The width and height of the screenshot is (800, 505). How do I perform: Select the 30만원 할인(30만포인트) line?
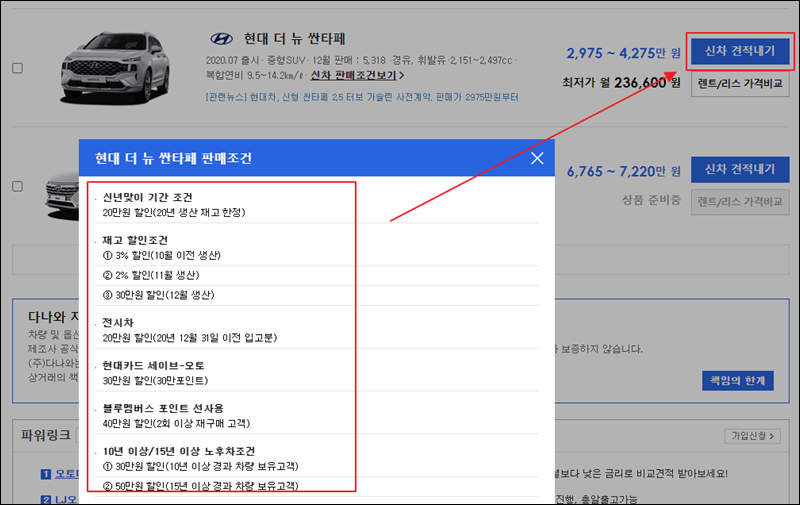[x=155, y=381]
